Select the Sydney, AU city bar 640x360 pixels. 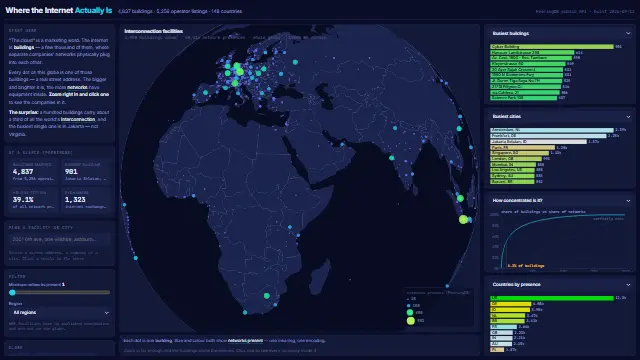(x=512, y=176)
